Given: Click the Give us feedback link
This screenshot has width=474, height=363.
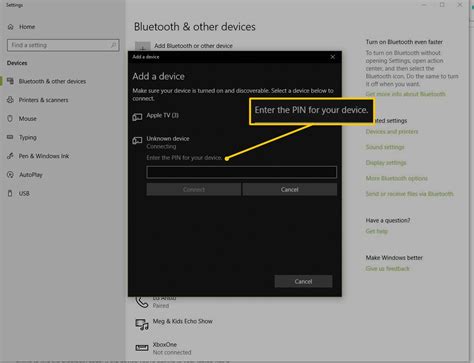Looking at the screenshot, I should coord(387,269).
